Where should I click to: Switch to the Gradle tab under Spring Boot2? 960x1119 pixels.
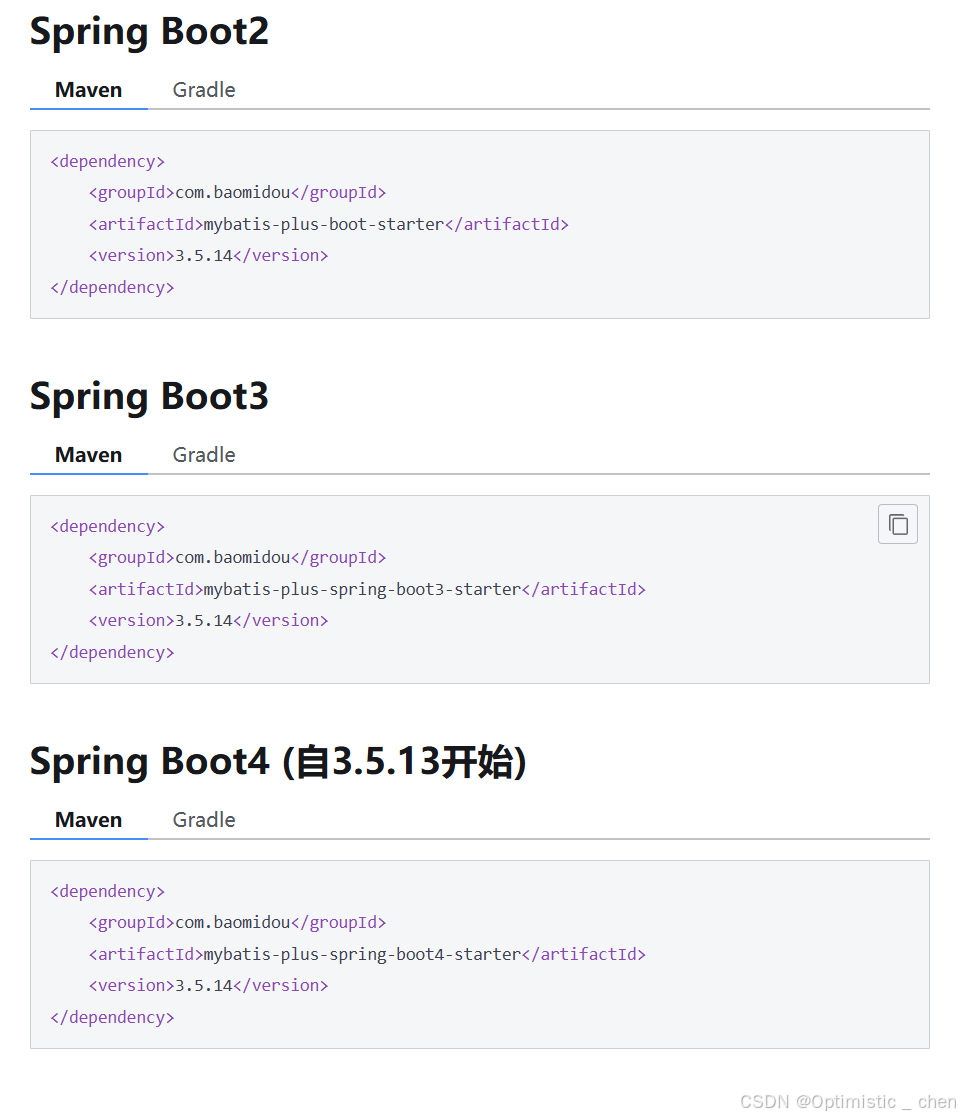point(203,89)
